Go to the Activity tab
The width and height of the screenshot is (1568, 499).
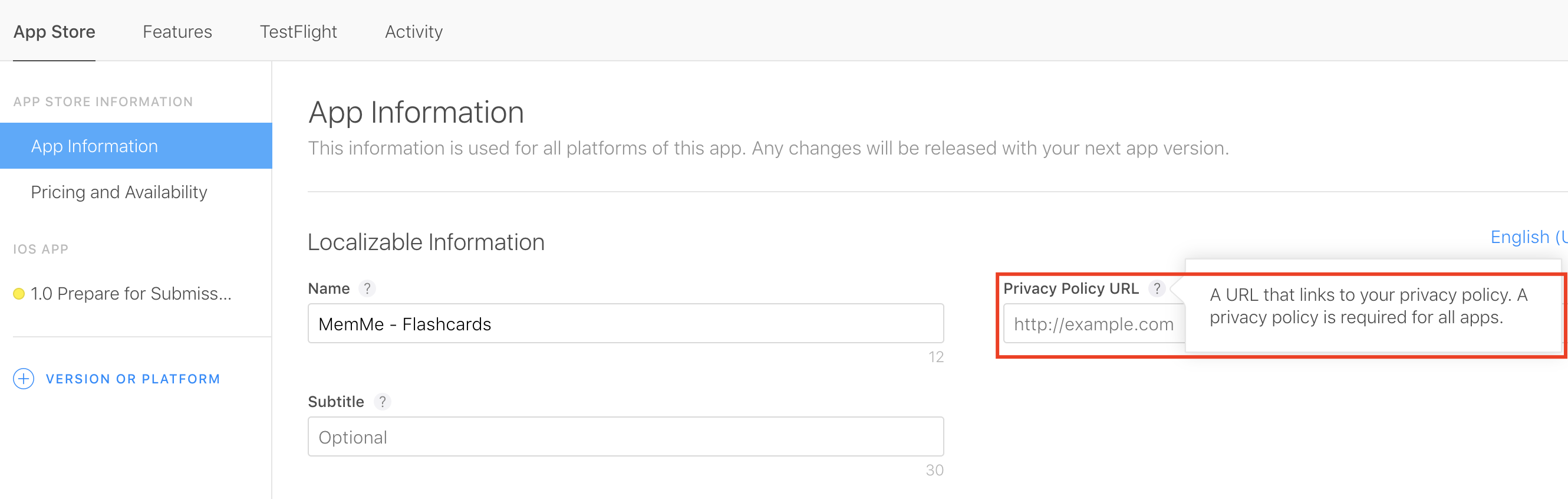pos(413,32)
